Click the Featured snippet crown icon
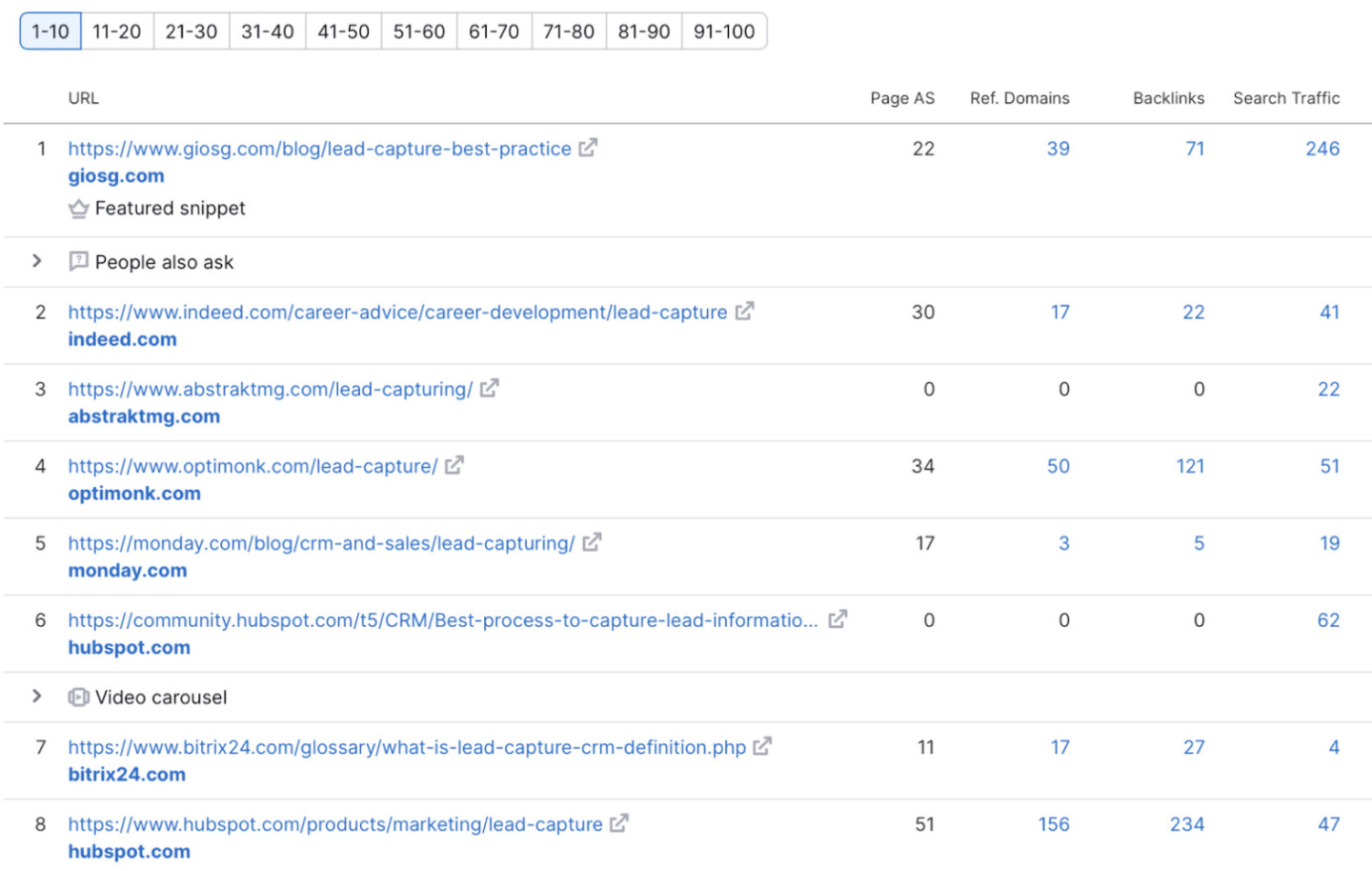 tap(79, 208)
